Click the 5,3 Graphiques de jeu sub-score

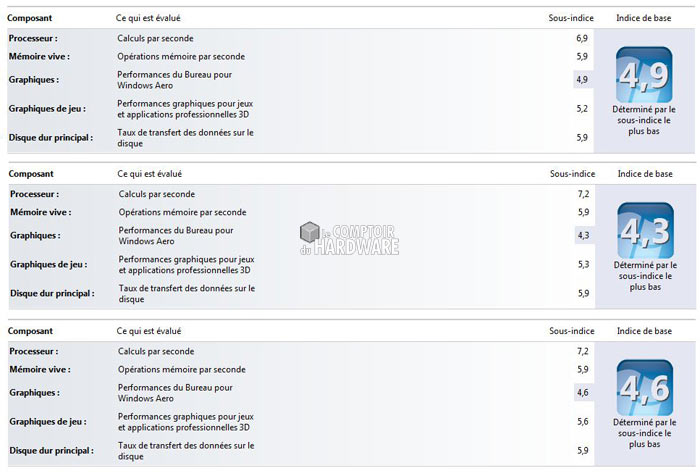coord(583,265)
